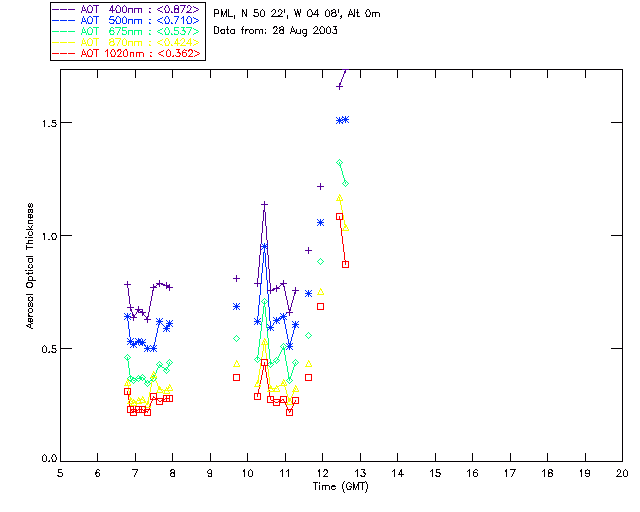Viewport: 640px width, 512px height.
Task: Click the x-axis label 17
Action: point(510,473)
